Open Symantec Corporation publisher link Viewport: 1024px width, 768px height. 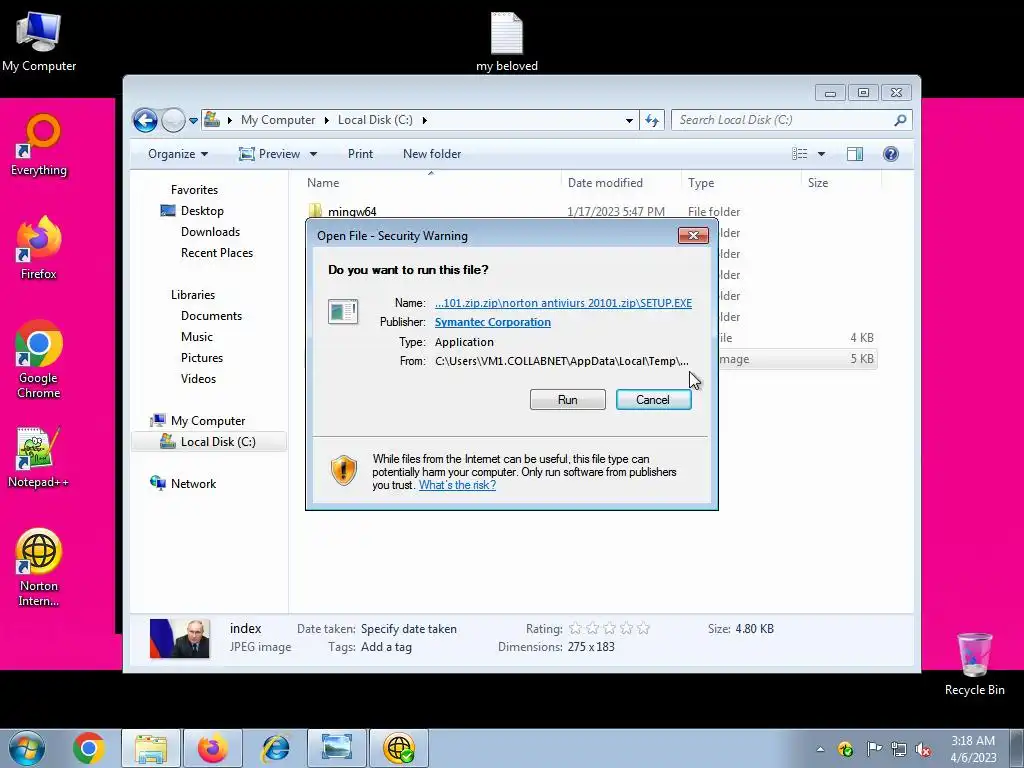[x=492, y=322]
